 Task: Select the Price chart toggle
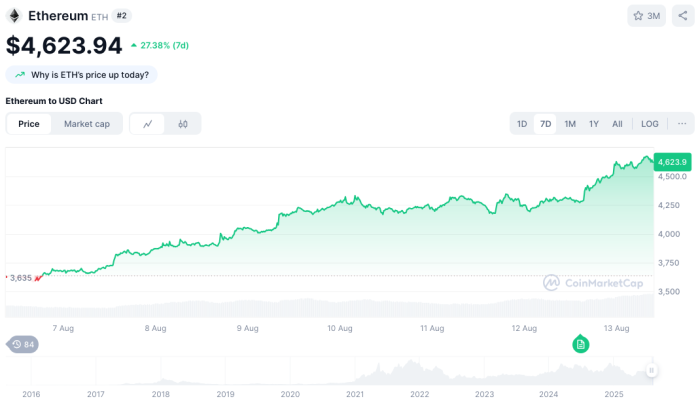point(29,124)
